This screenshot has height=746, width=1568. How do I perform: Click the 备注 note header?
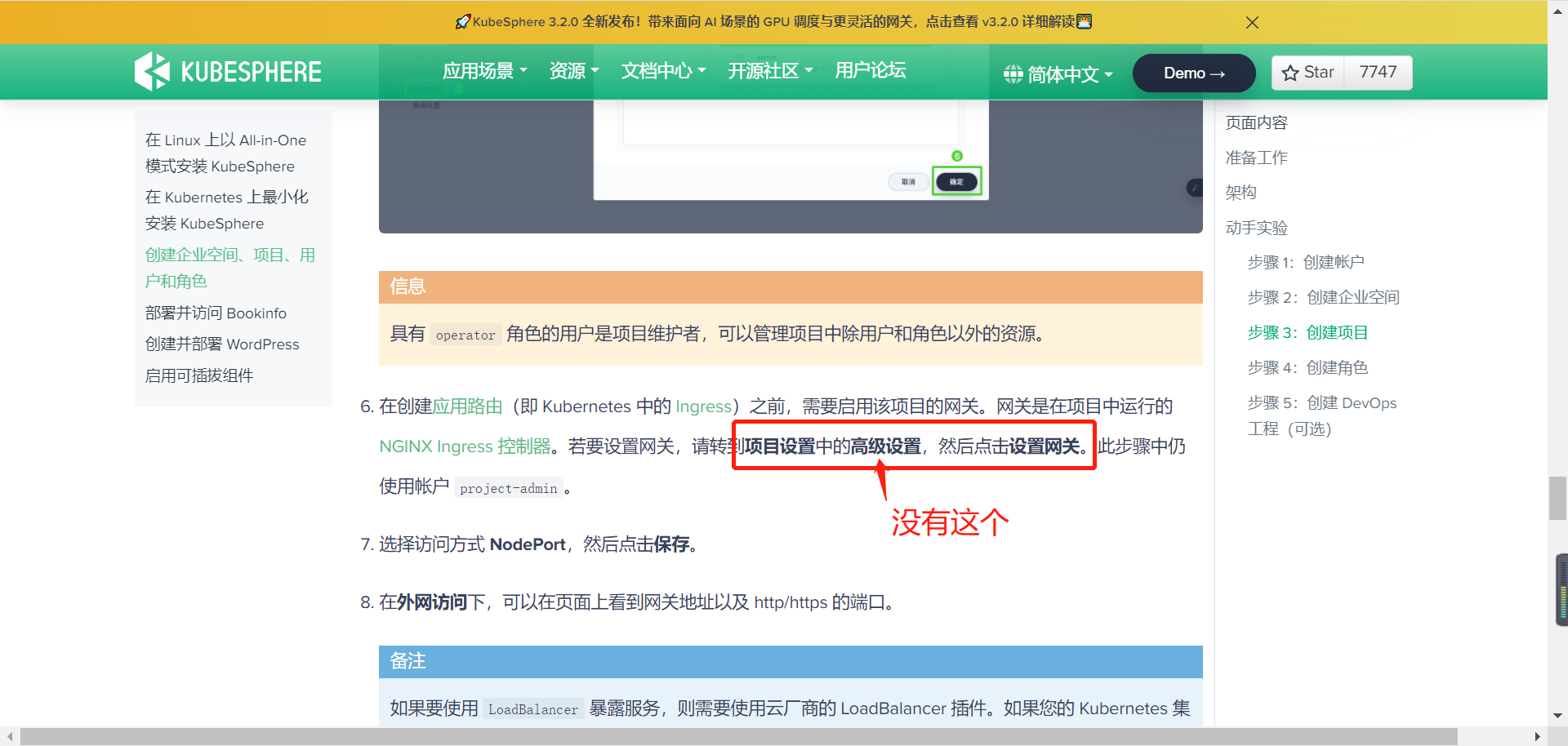(791, 662)
